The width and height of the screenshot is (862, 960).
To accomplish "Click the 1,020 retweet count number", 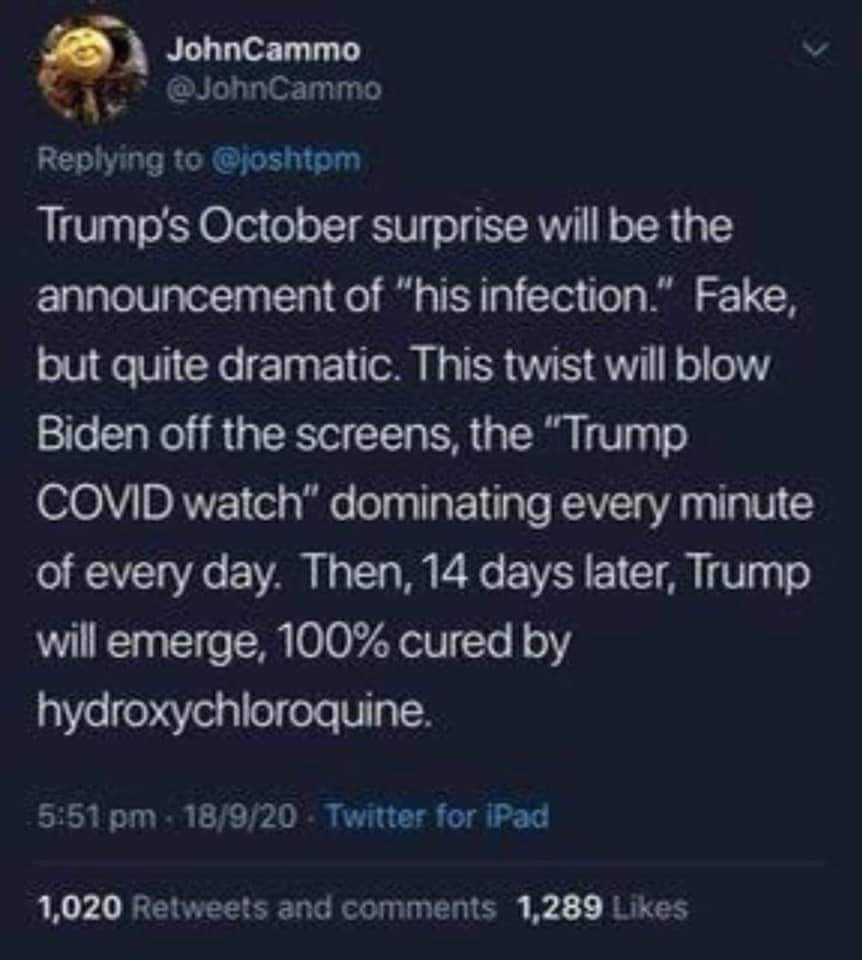I will click(80, 908).
